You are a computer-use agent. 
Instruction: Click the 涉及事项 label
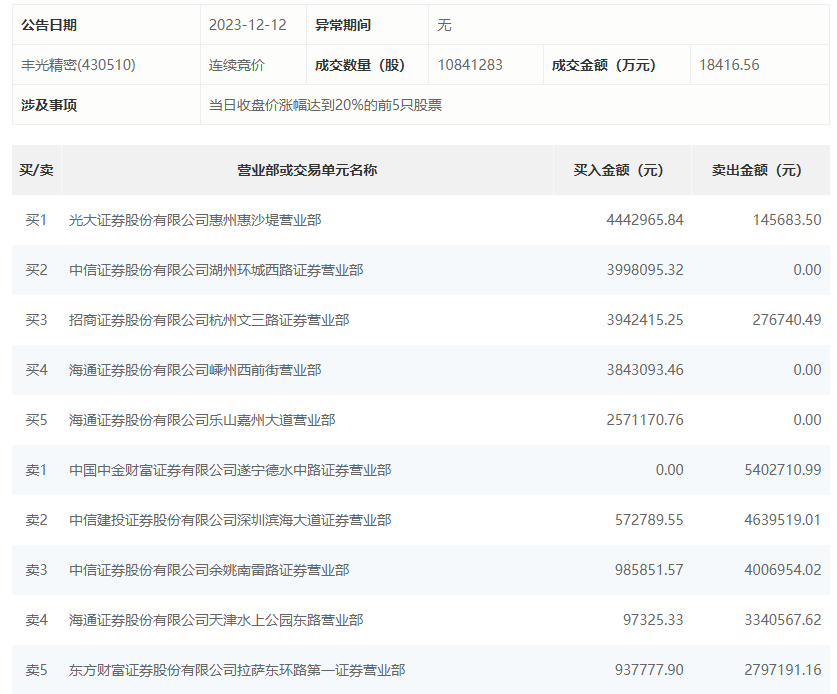pos(49,105)
